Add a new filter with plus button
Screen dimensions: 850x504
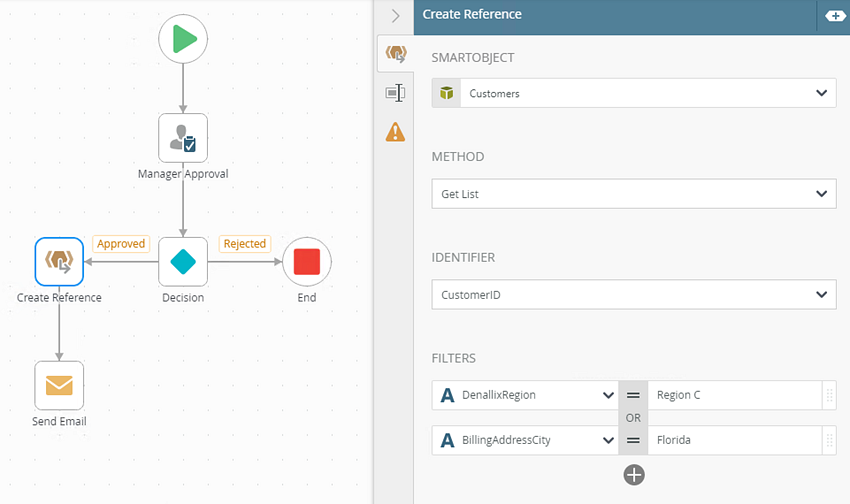[634, 475]
